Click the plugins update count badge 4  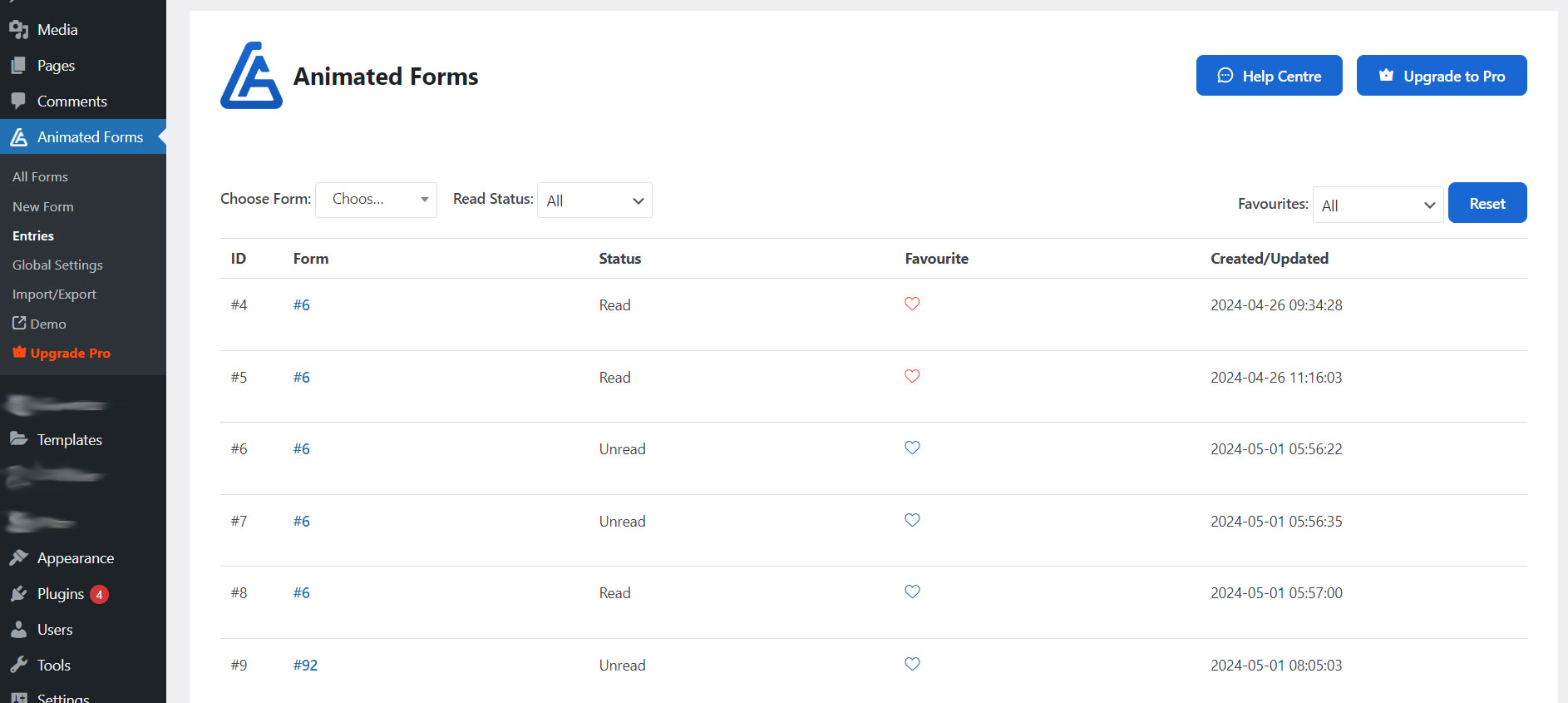(x=99, y=594)
